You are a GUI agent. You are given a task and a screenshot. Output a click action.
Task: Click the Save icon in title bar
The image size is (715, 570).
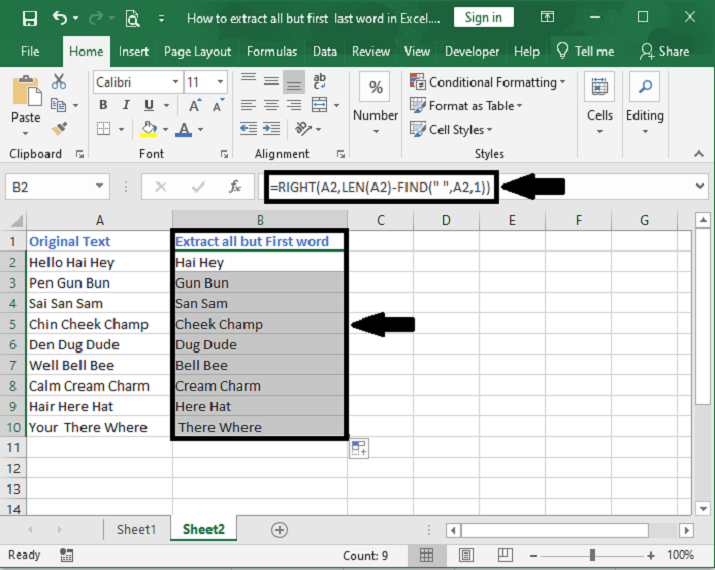click(30, 18)
